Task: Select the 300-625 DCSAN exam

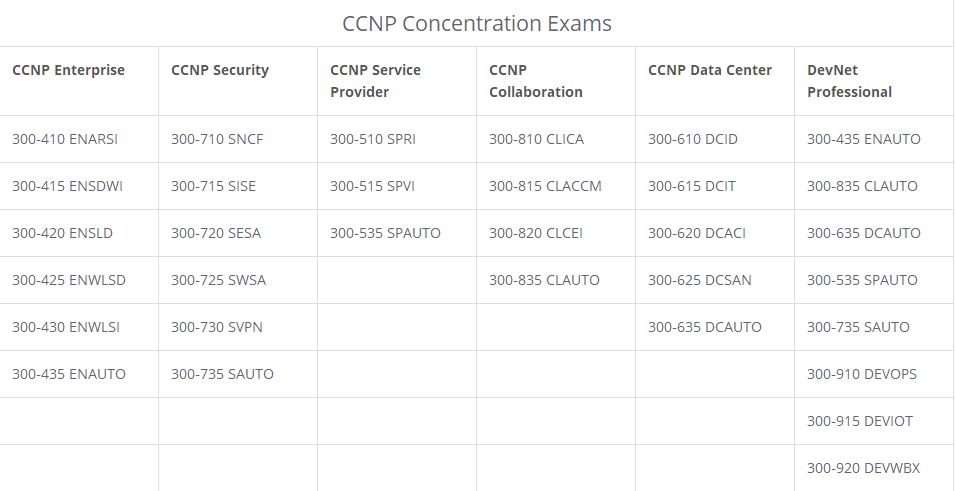Action: tap(700, 280)
